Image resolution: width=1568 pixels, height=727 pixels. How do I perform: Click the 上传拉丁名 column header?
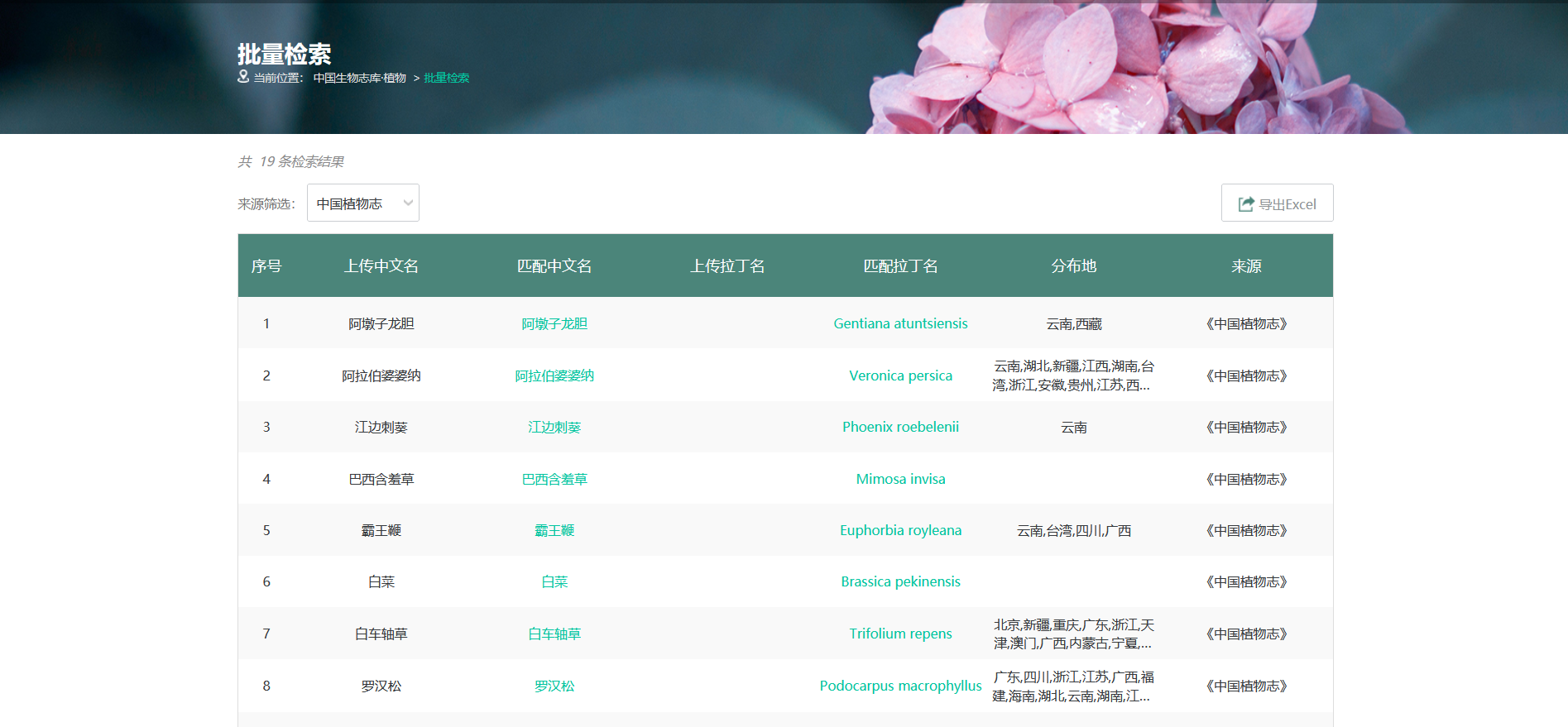click(727, 266)
